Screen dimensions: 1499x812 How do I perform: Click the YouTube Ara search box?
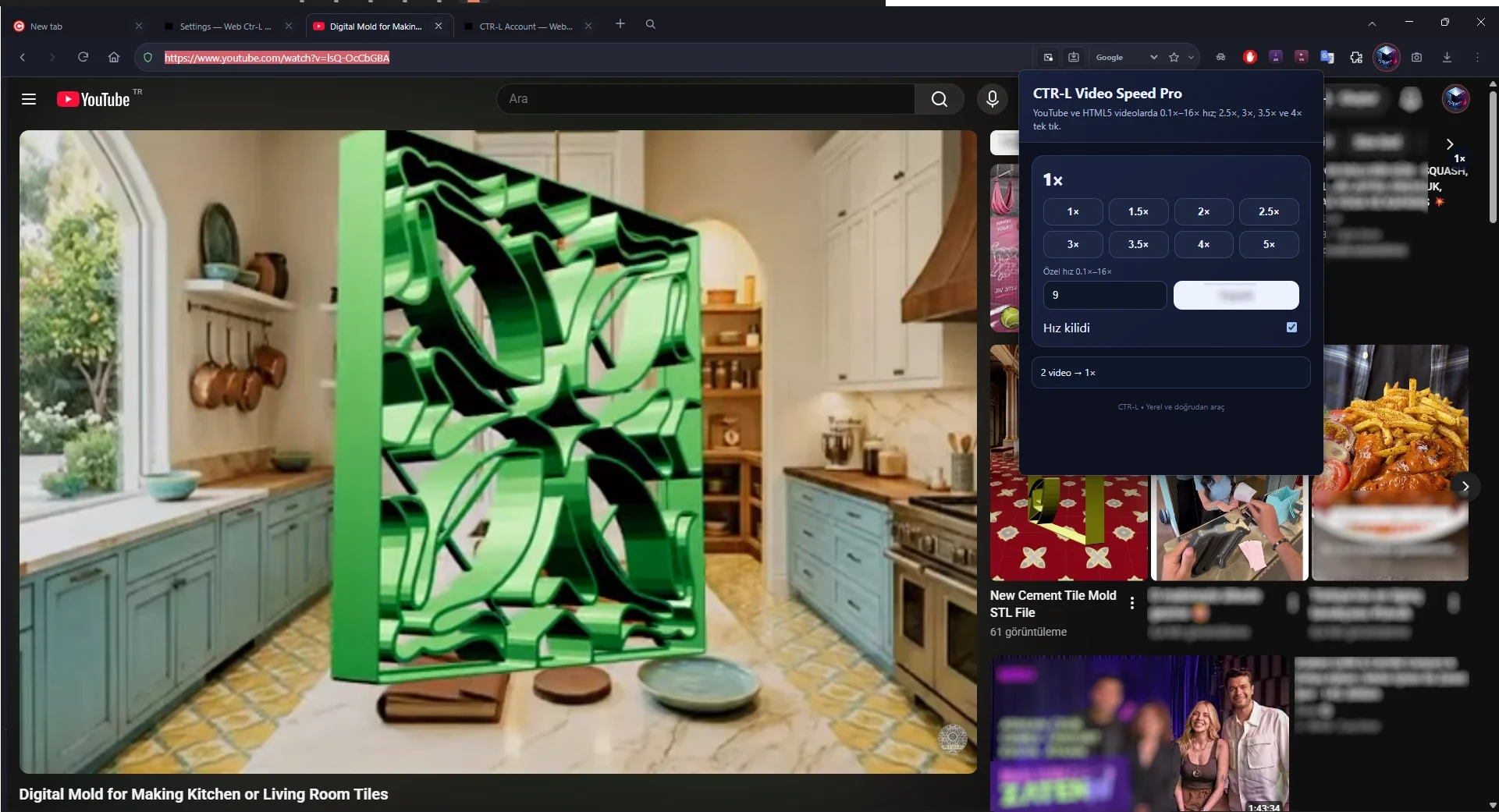pos(705,99)
